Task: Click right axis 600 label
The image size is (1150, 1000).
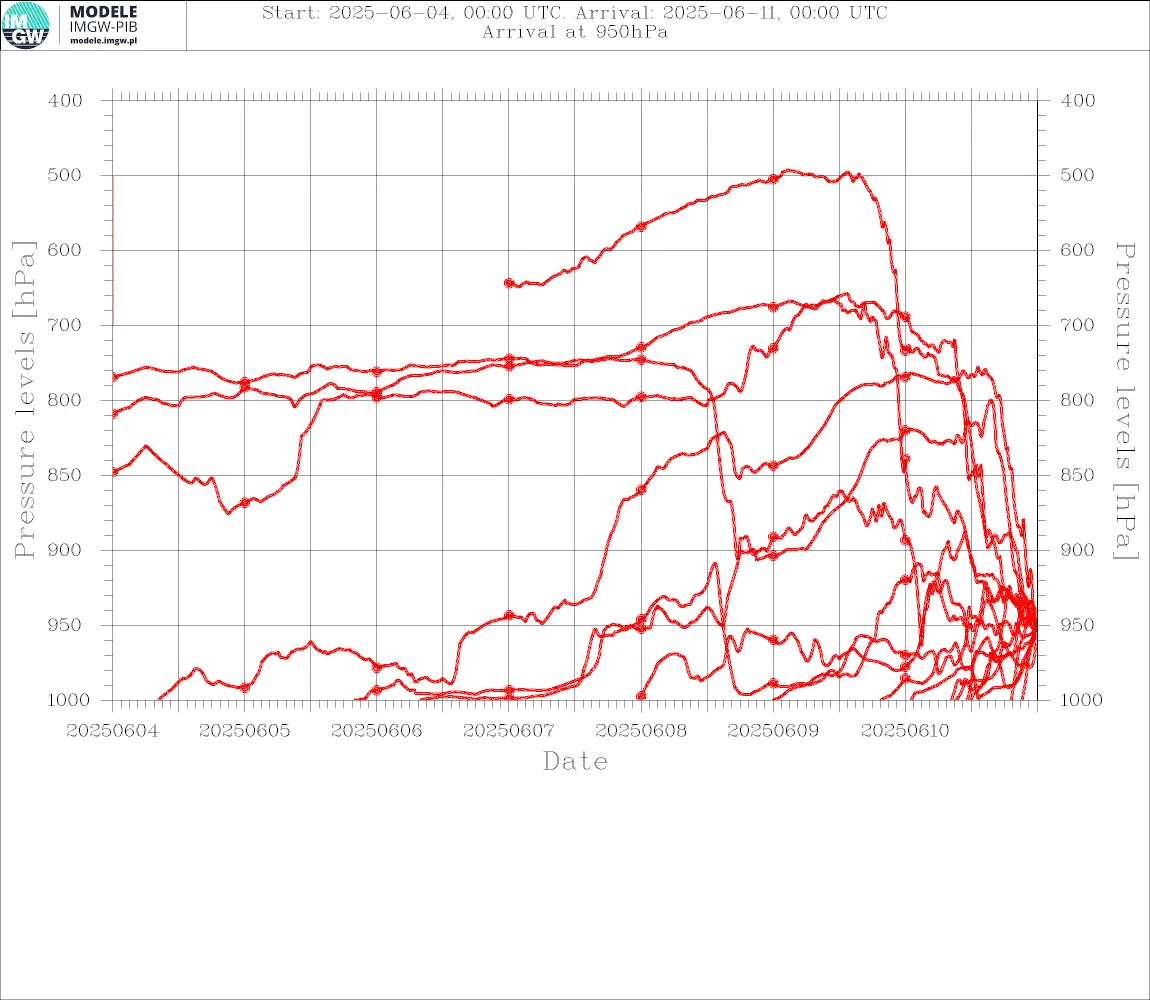Action: [1077, 250]
